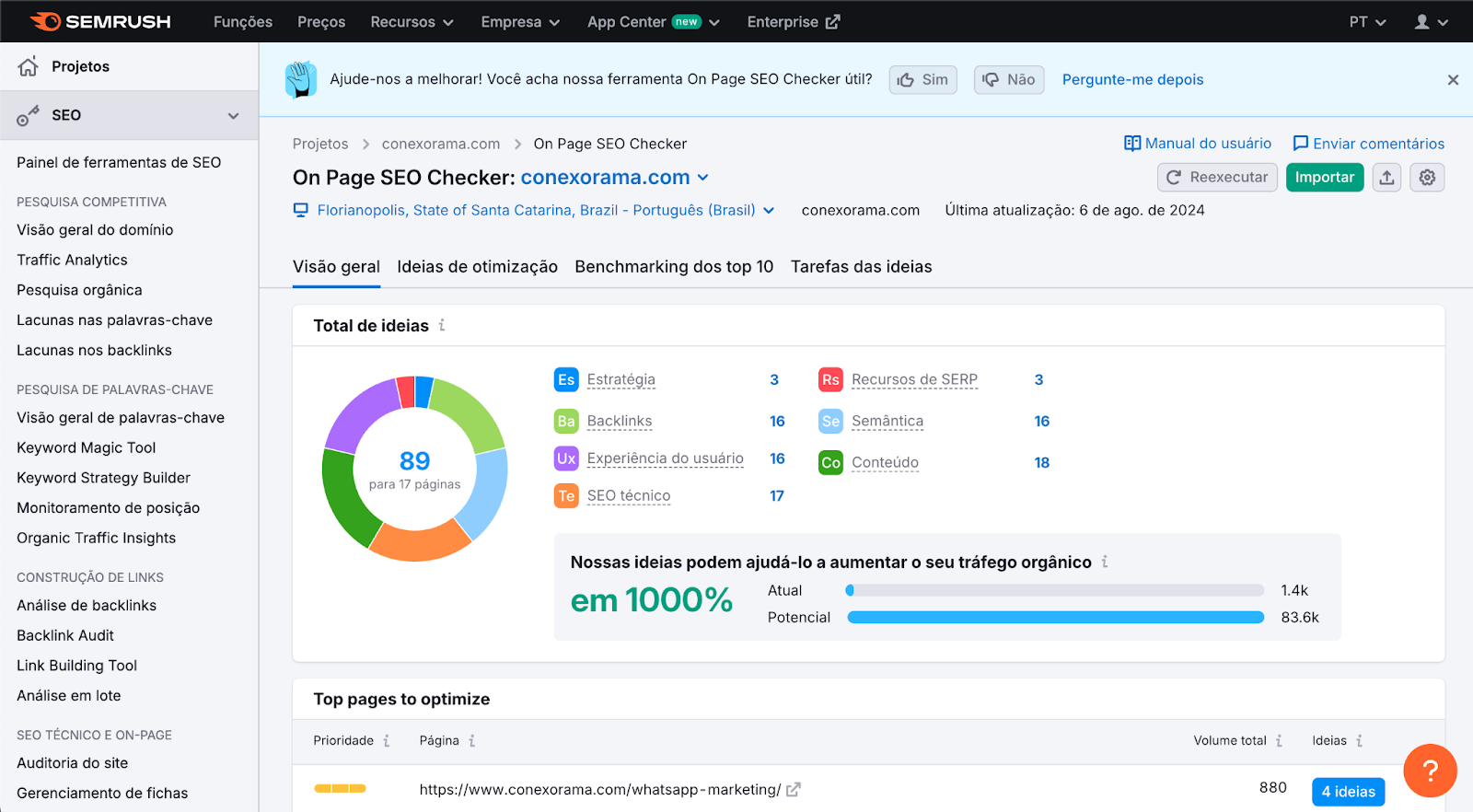Click Pergunte-me depois link
This screenshot has width=1473, height=812.
point(1132,80)
